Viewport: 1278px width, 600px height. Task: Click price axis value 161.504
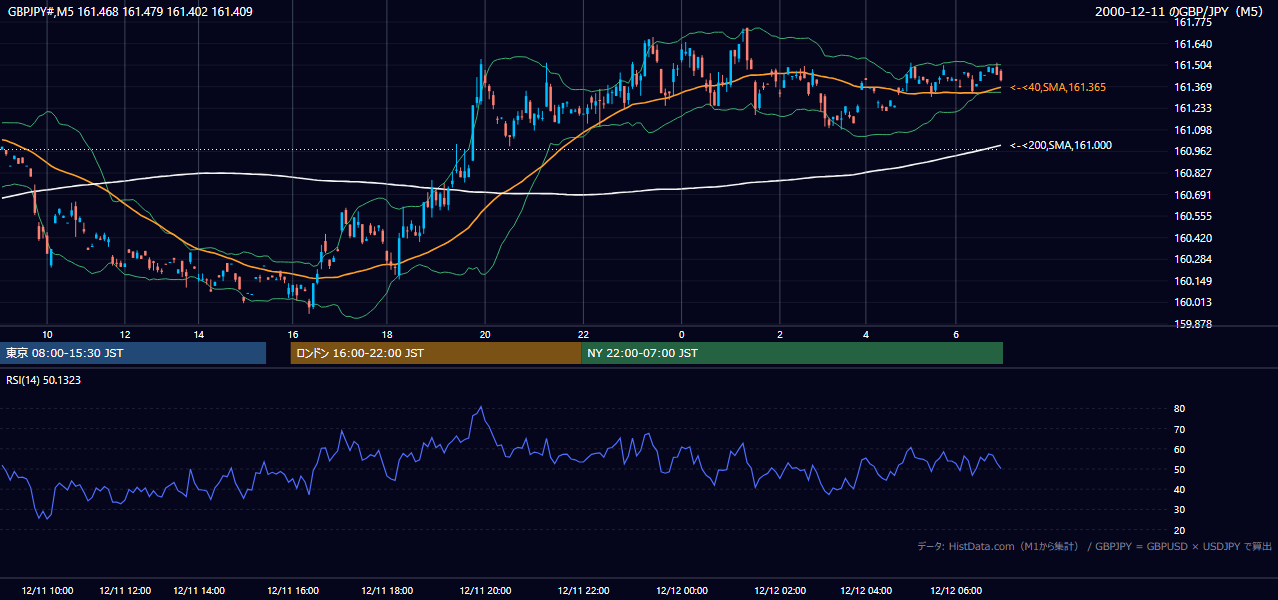(x=1194, y=66)
